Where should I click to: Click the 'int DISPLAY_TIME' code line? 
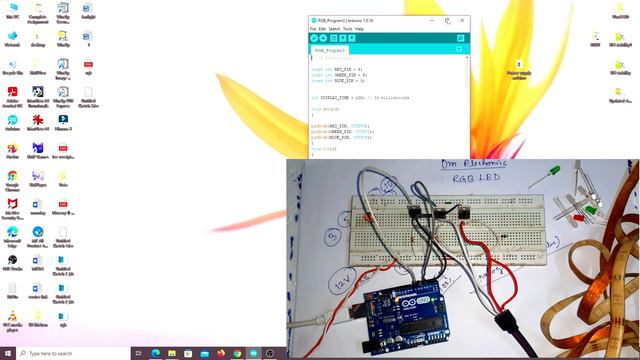[360, 98]
